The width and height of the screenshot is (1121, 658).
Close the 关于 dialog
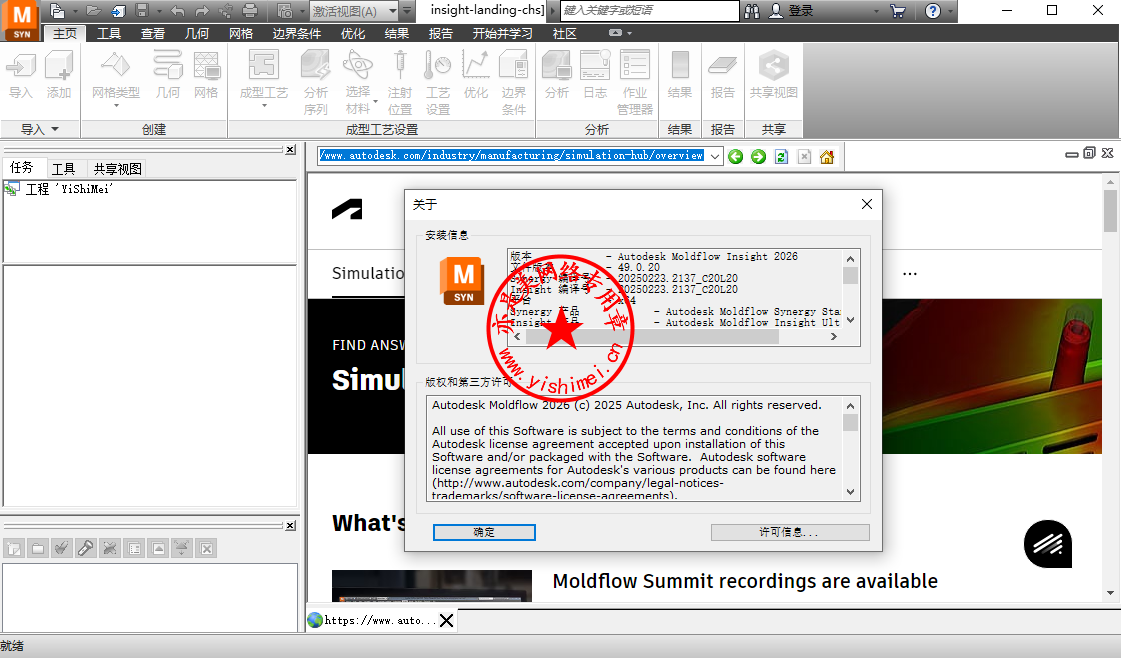point(866,205)
